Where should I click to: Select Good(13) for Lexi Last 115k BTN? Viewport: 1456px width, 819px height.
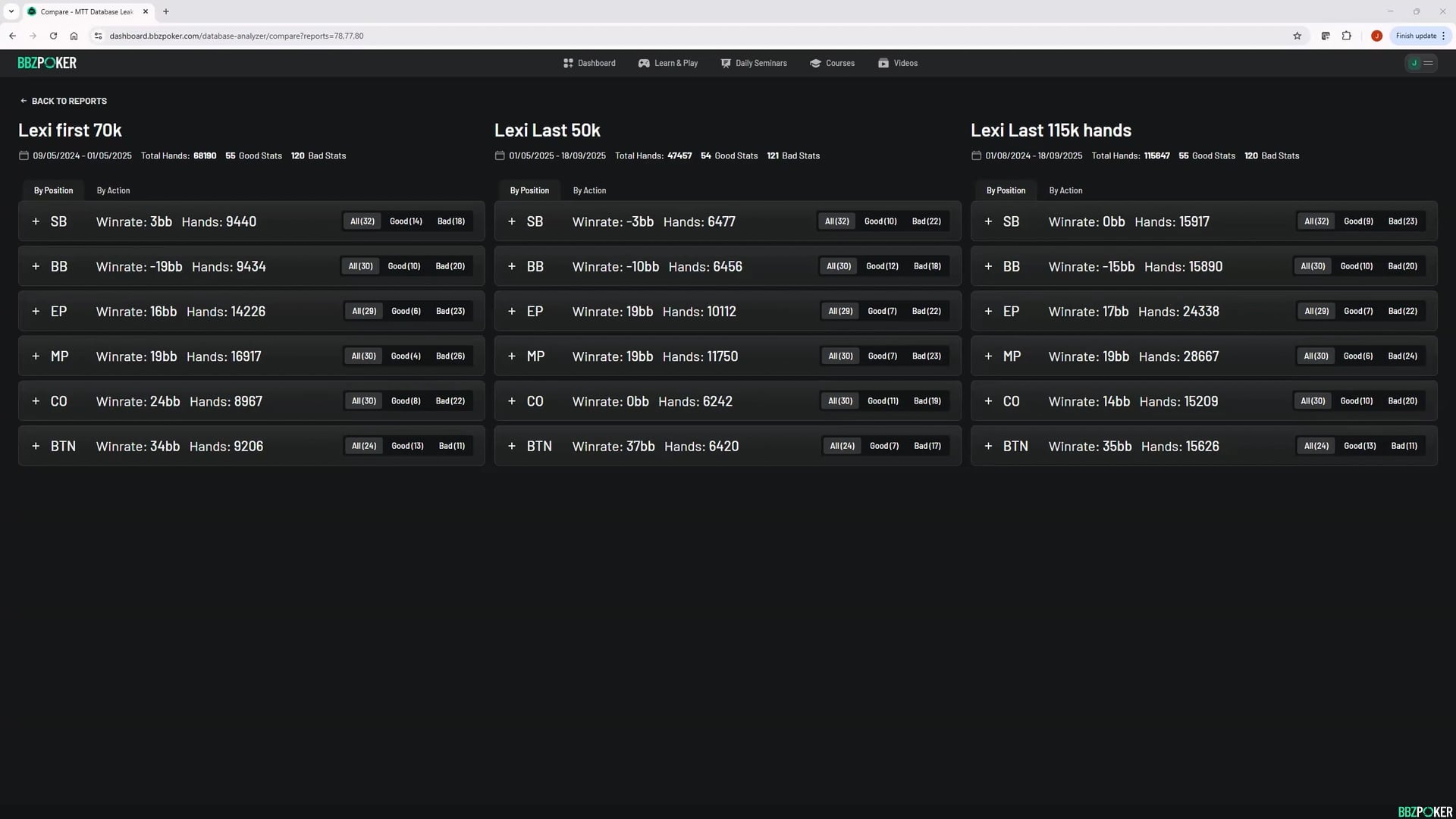coord(1360,446)
